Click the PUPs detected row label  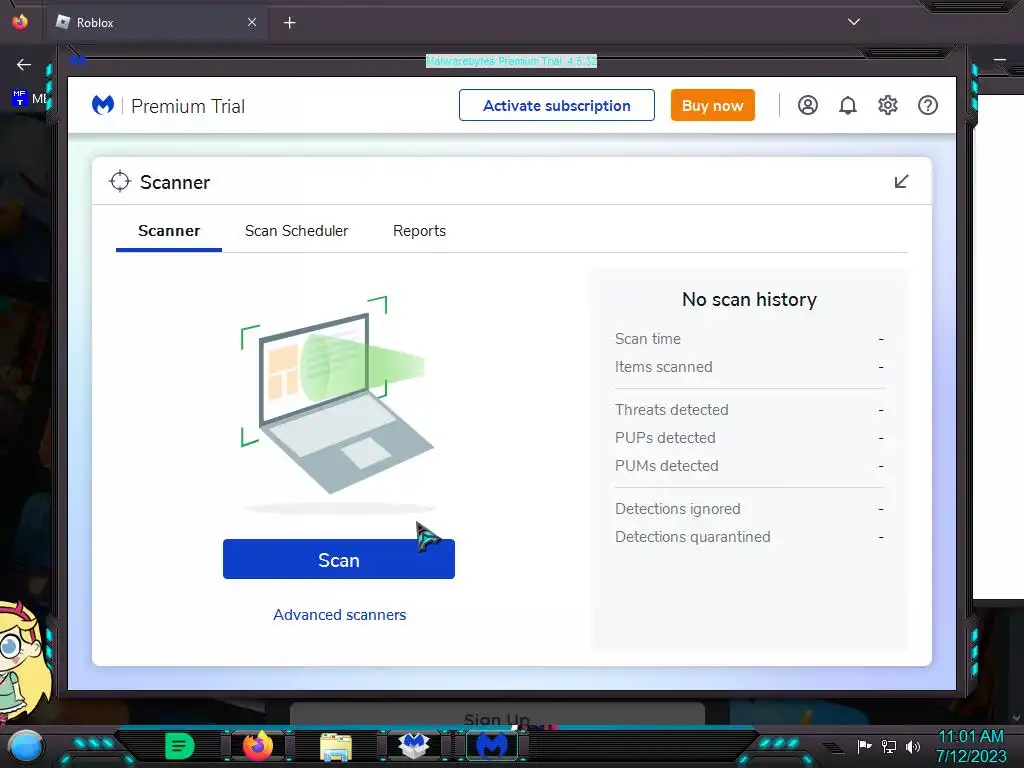coord(665,438)
